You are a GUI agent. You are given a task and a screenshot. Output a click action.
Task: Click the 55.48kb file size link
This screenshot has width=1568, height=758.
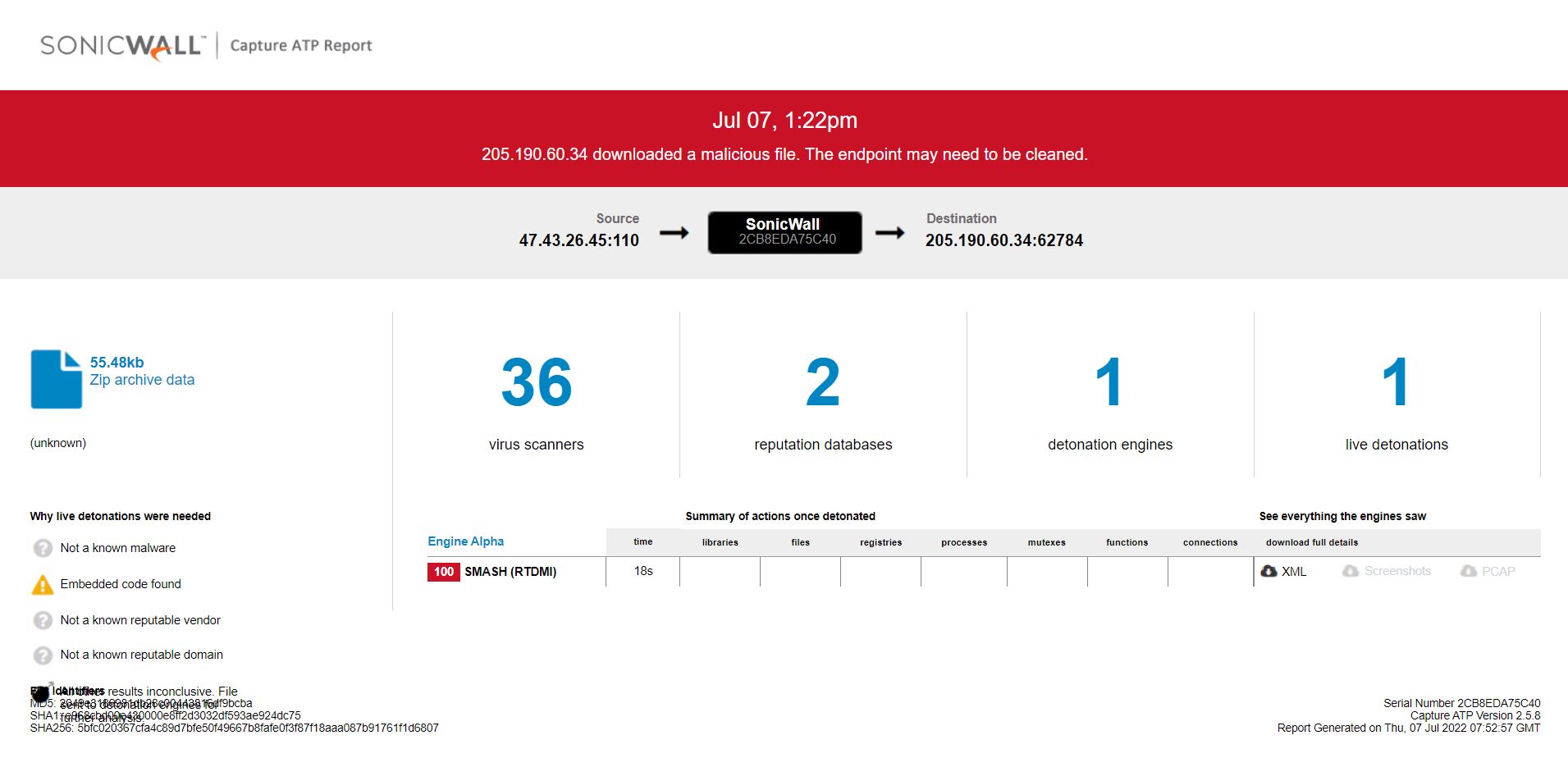pos(117,363)
